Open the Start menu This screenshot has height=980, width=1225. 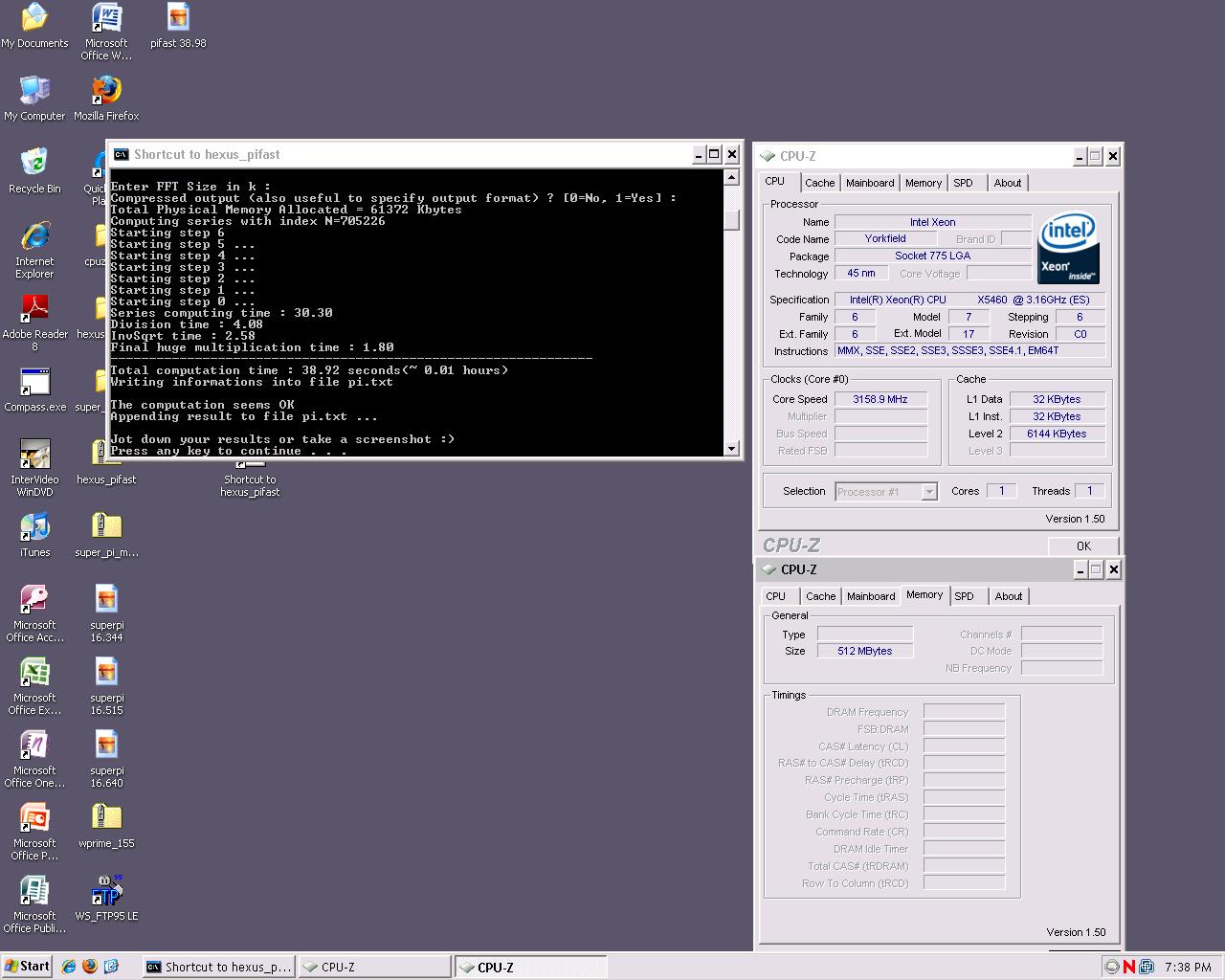tap(27, 967)
